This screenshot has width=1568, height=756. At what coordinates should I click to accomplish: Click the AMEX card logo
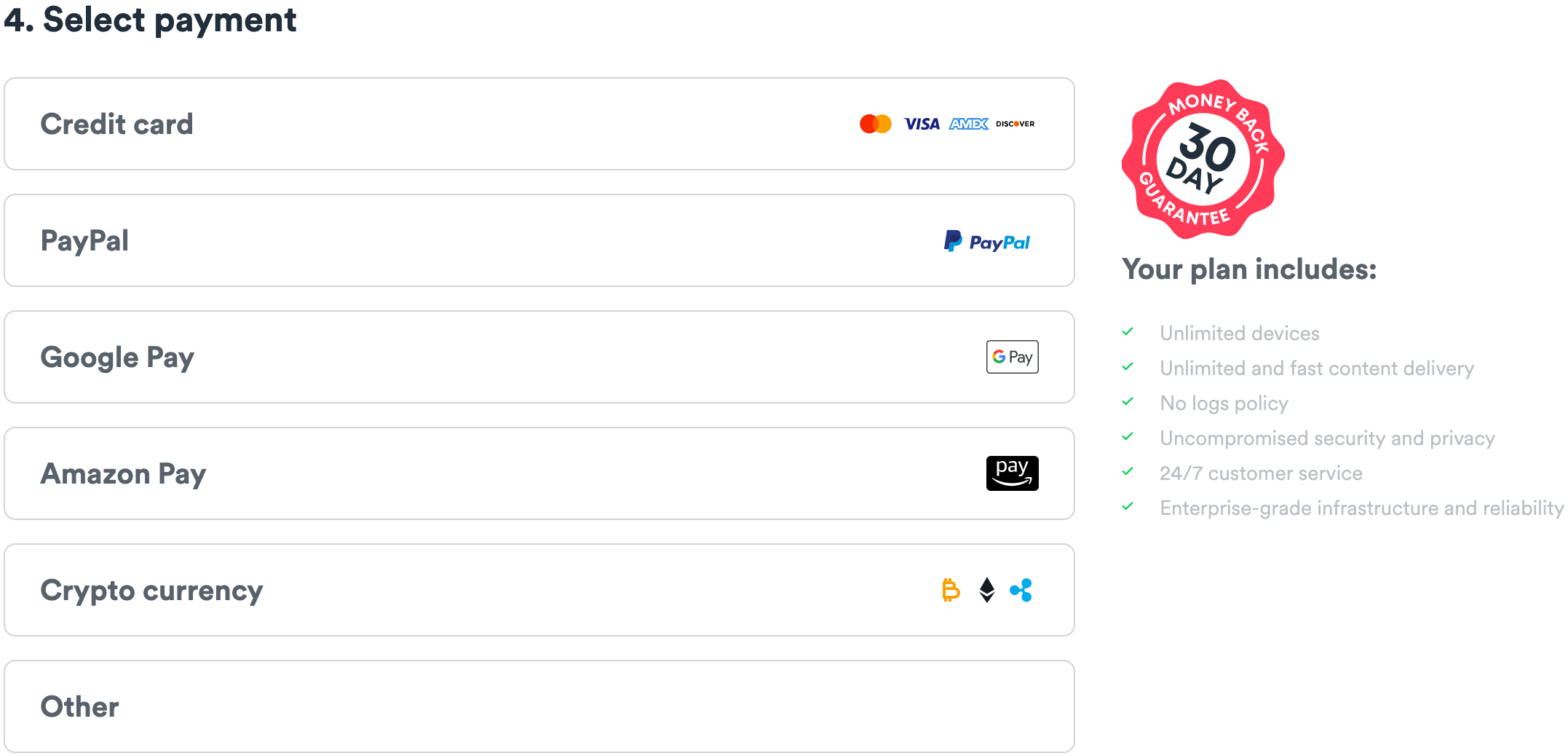pos(969,124)
